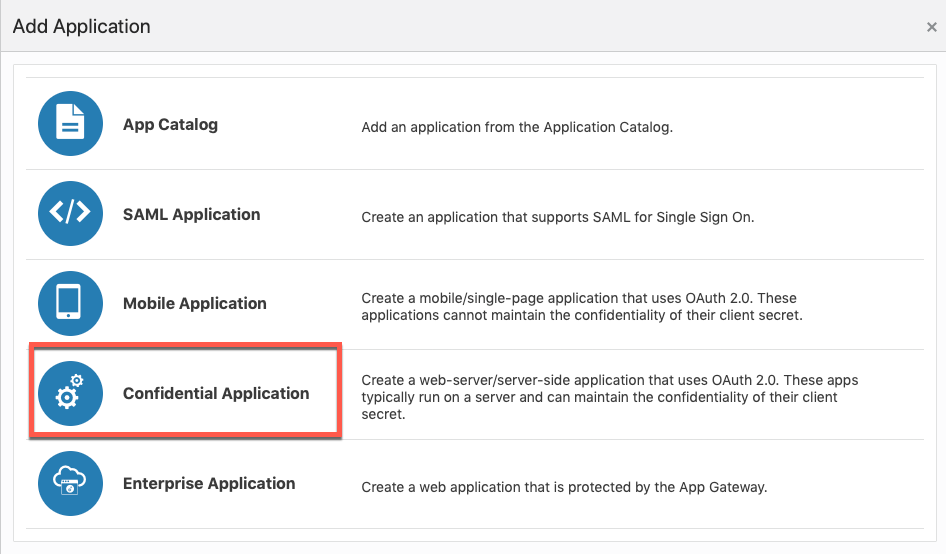Click the 'Add an application from the Application Catalog' text

click(517, 127)
